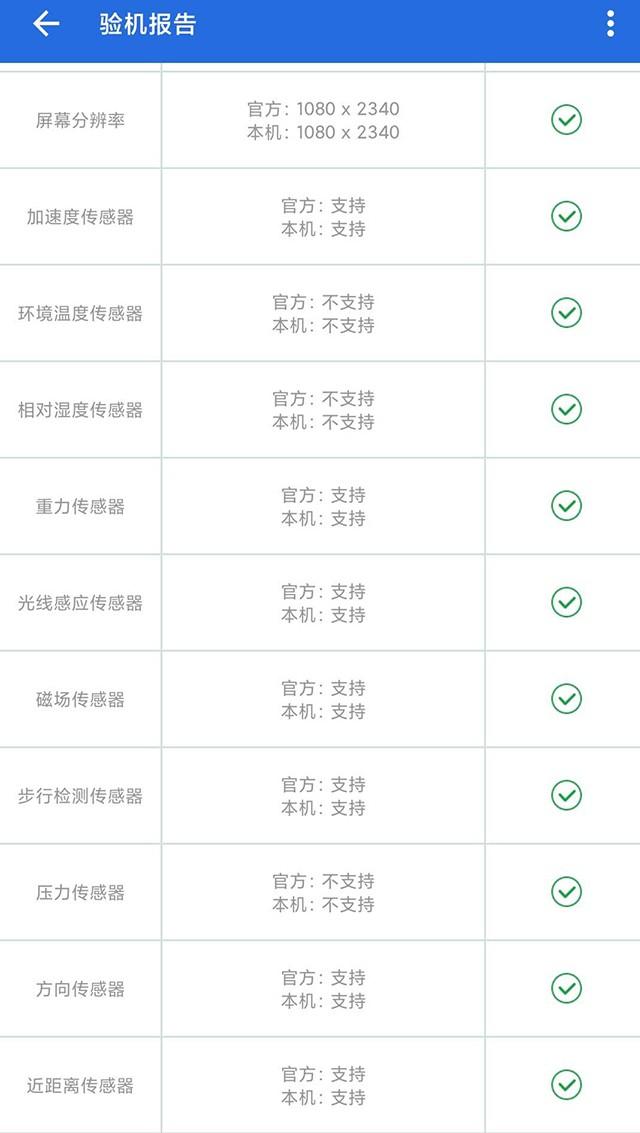Tap the checkmark beside 光线感应传感器
Image resolution: width=640 pixels, height=1133 pixels.
(x=566, y=602)
